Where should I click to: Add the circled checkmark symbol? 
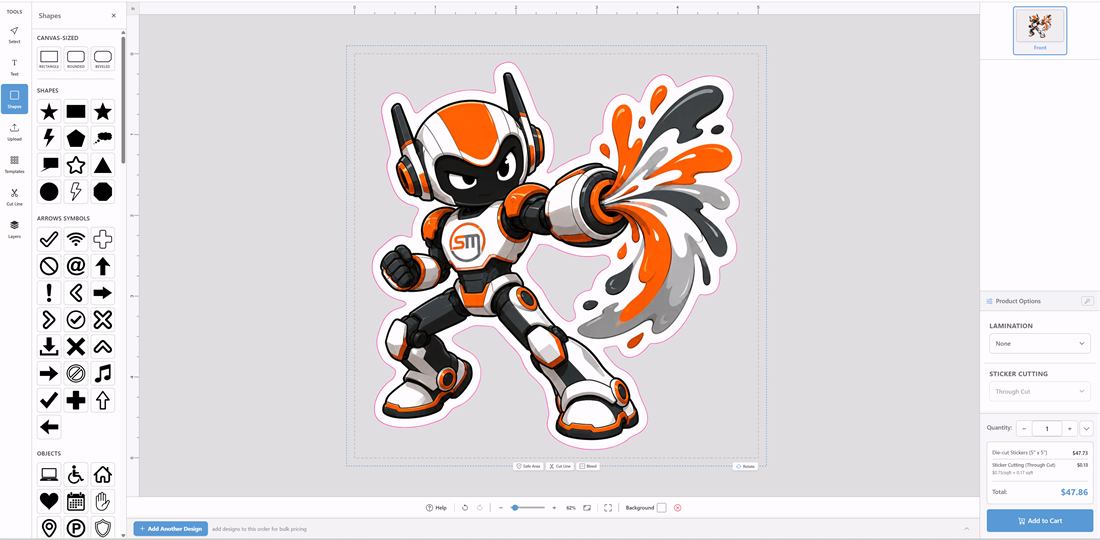76,319
